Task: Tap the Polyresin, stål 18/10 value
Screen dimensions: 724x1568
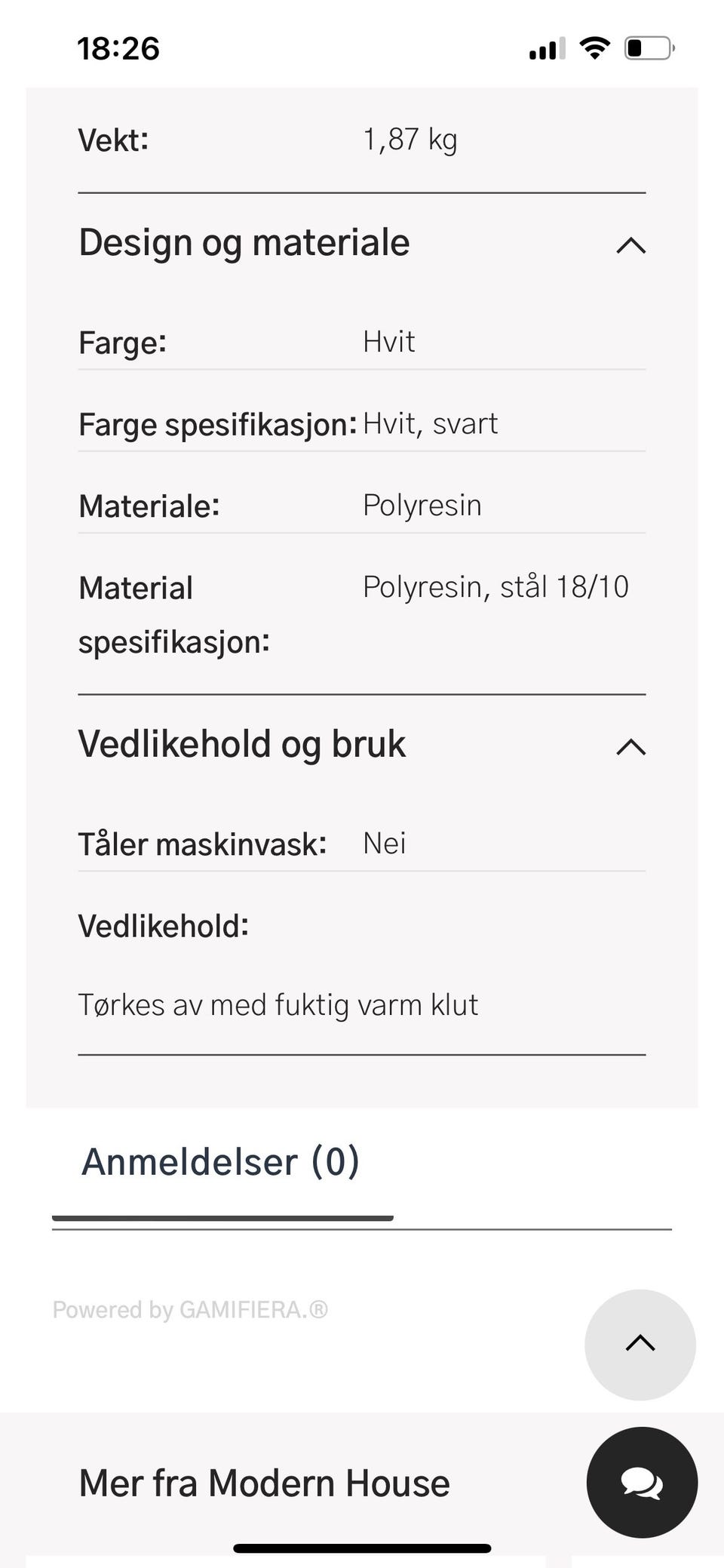Action: 496,587
